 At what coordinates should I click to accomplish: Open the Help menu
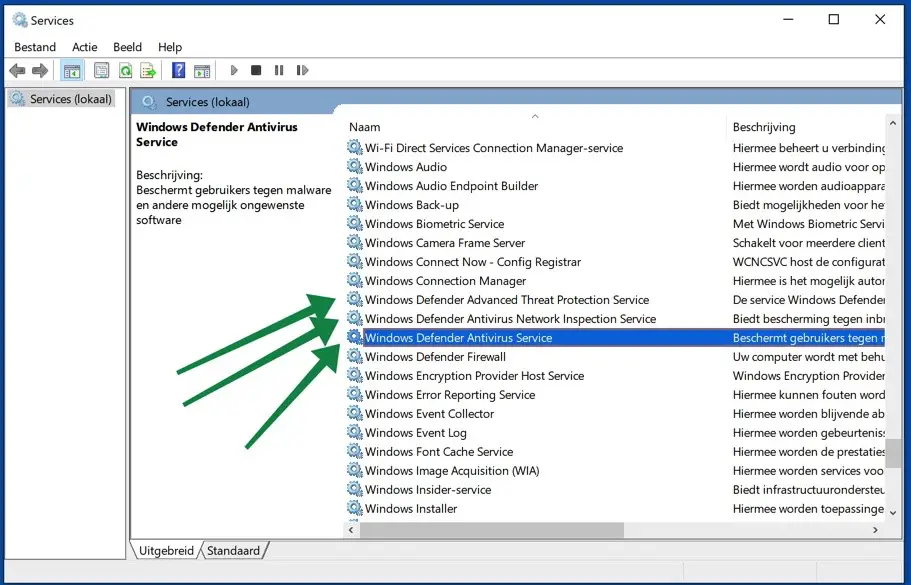pos(170,47)
